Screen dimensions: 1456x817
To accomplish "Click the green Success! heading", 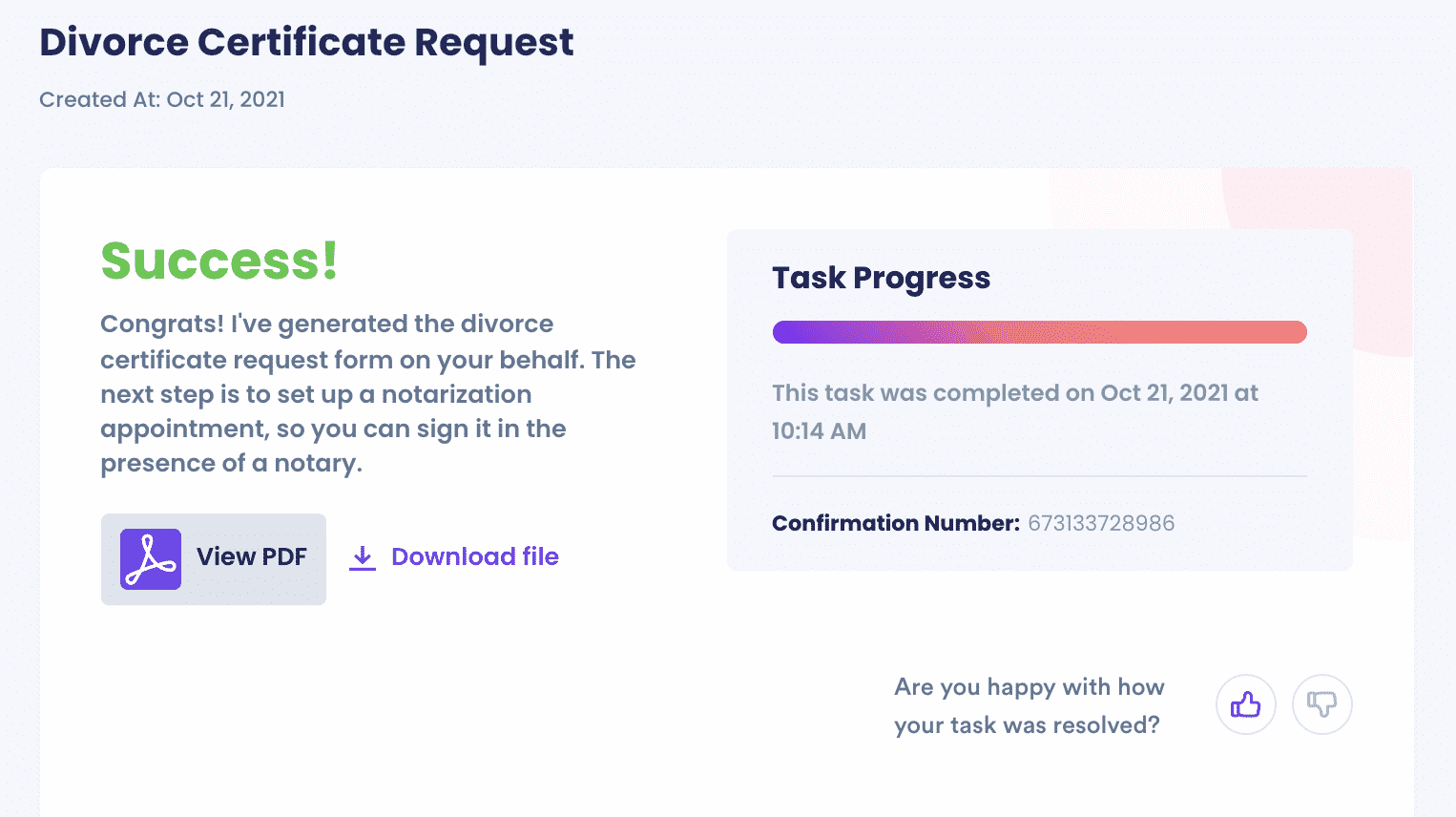I will click(x=219, y=261).
